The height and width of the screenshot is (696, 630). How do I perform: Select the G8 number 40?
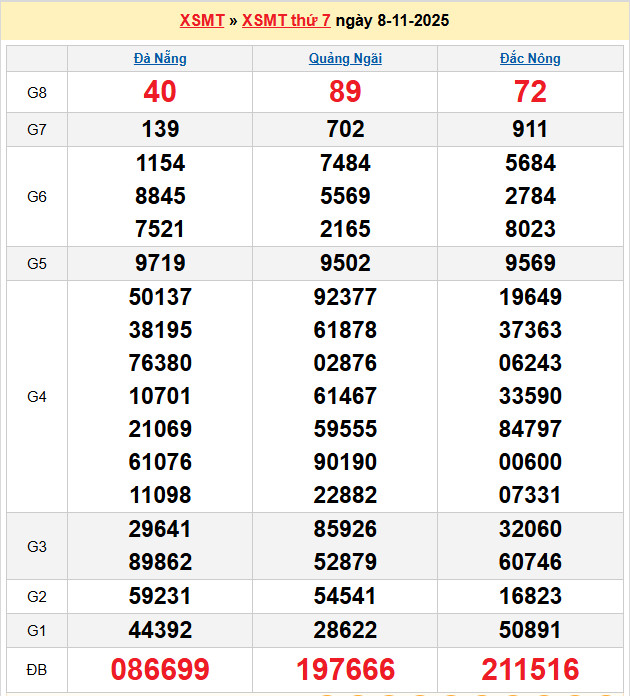click(x=160, y=92)
